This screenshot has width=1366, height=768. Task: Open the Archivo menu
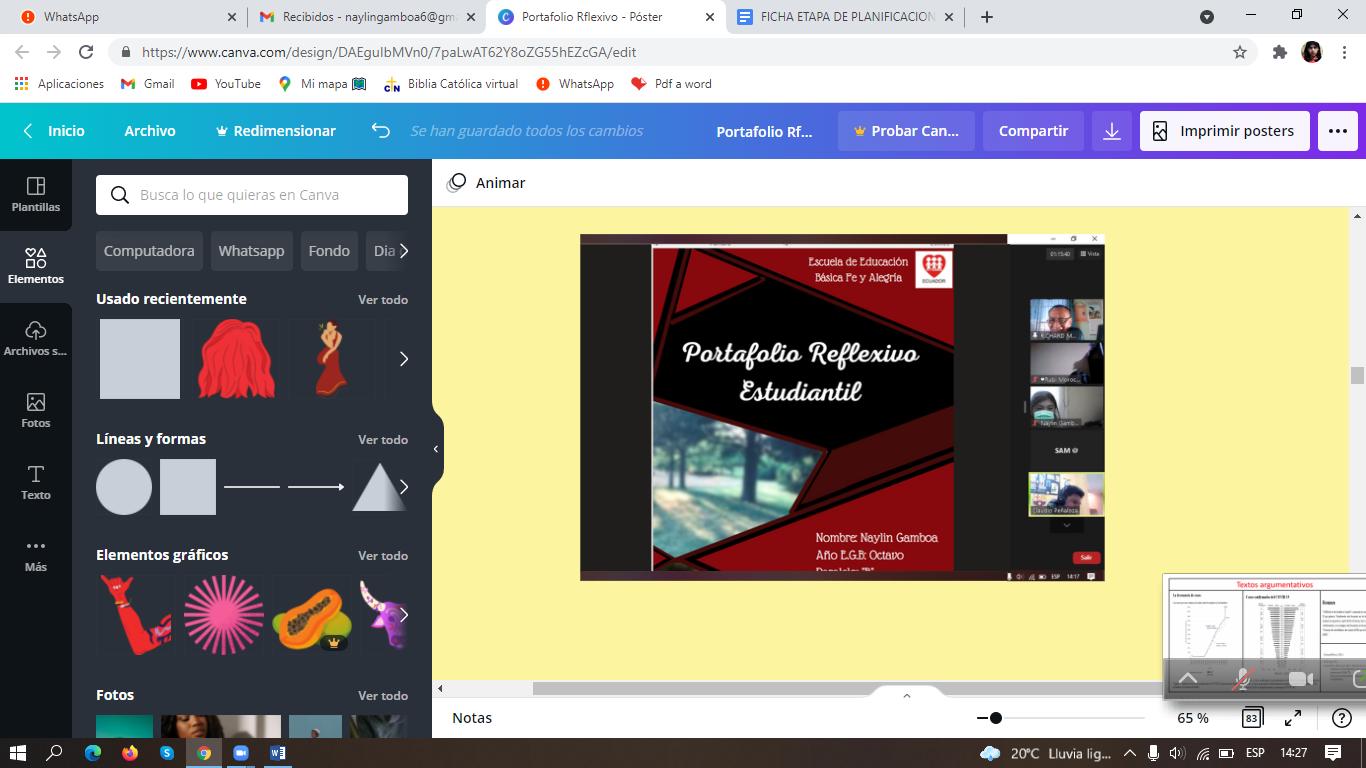[150, 131]
